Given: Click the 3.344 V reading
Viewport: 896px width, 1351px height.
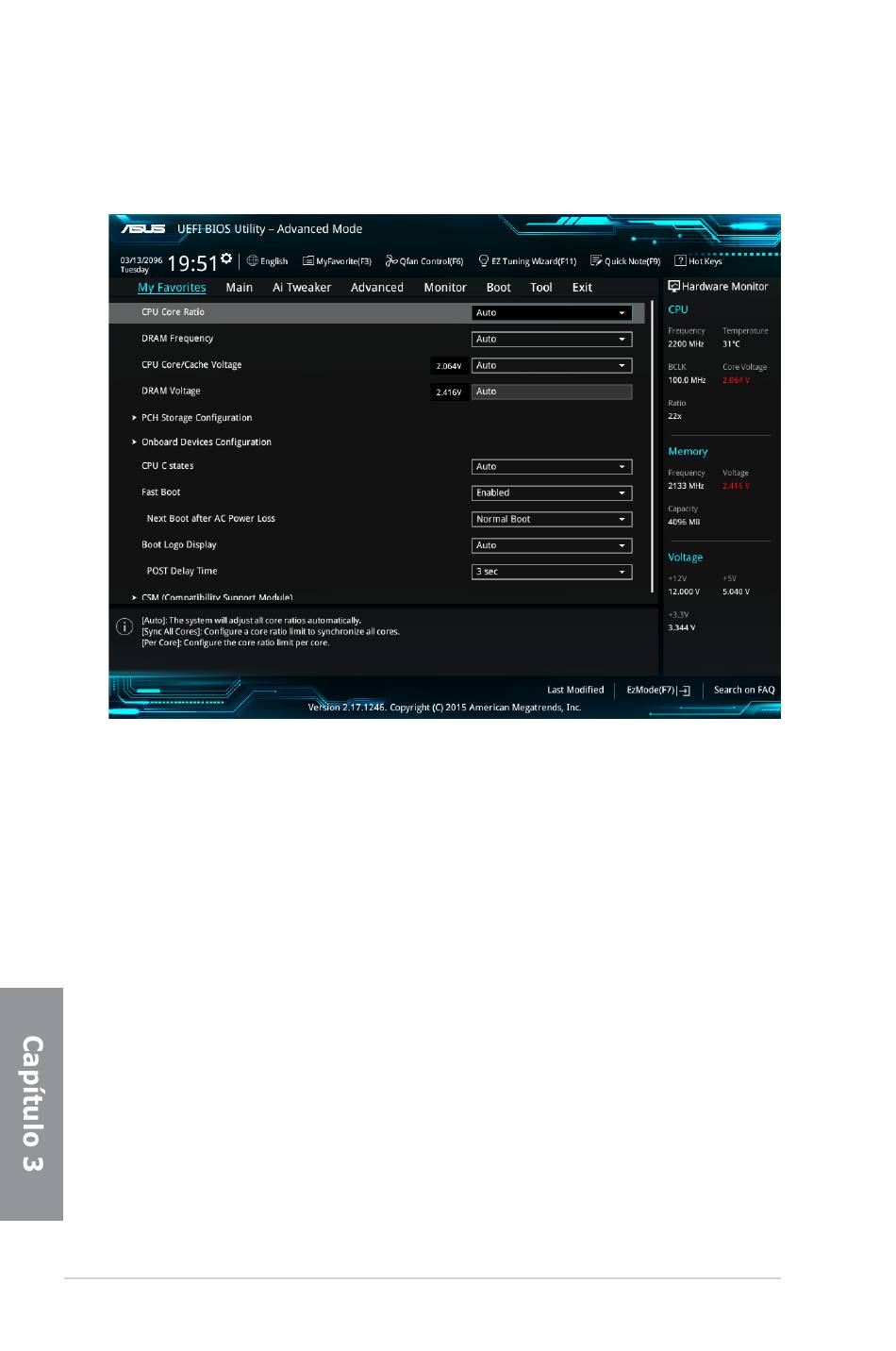Looking at the screenshot, I should click(x=682, y=627).
